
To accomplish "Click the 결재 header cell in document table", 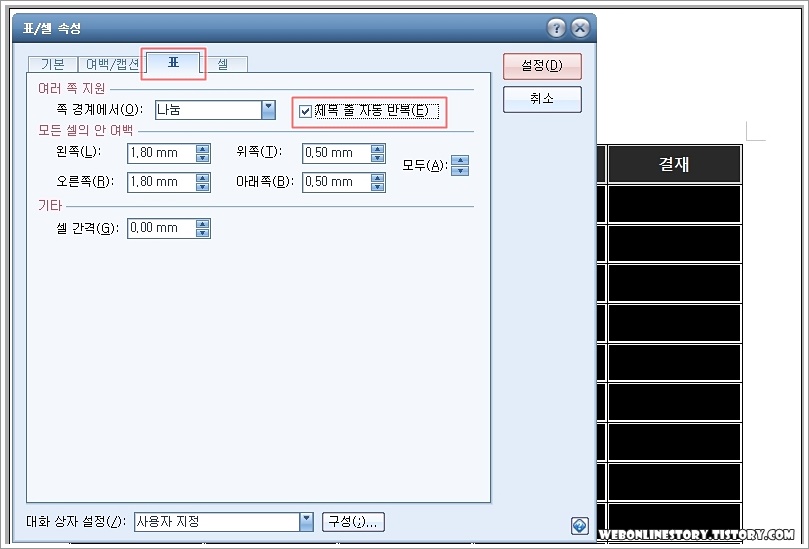I will click(x=674, y=164).
